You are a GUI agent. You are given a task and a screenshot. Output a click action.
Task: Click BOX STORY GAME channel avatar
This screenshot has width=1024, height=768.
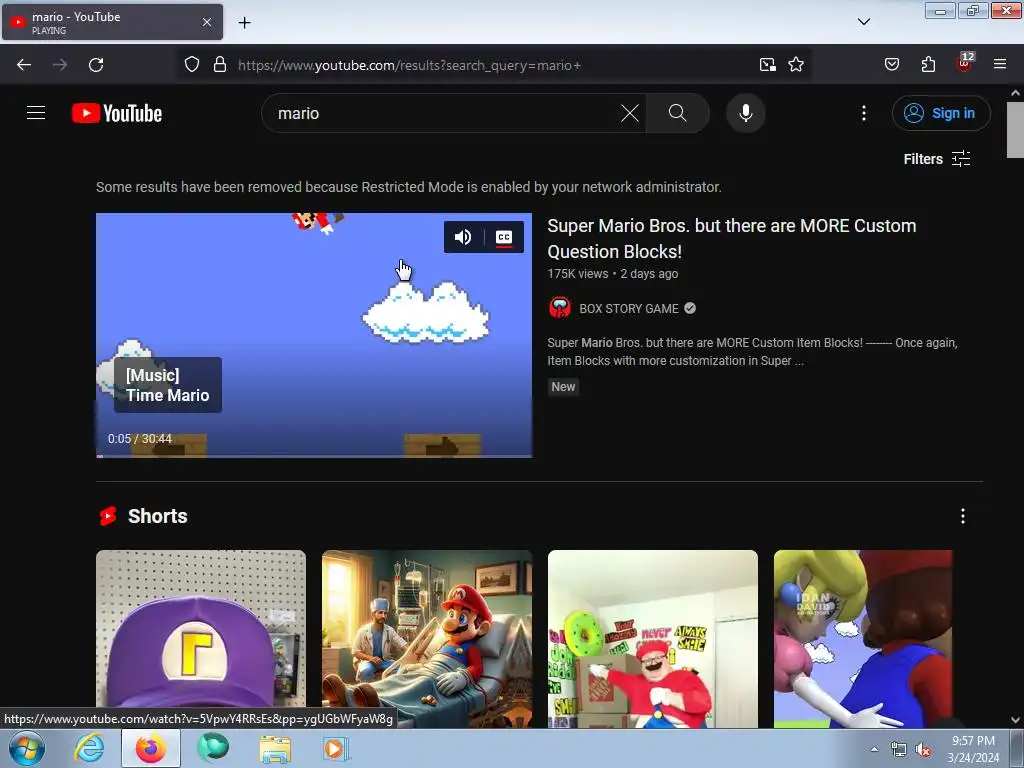pyautogui.click(x=560, y=308)
